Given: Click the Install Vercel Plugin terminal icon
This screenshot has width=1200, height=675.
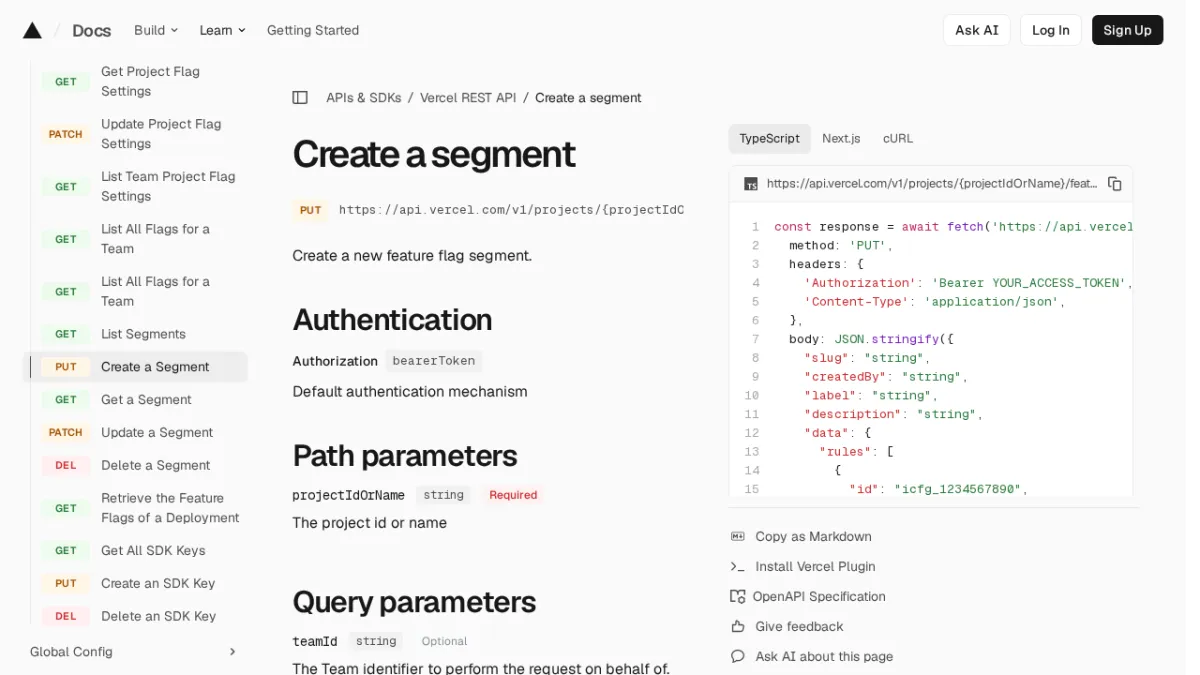Looking at the screenshot, I should (x=738, y=567).
